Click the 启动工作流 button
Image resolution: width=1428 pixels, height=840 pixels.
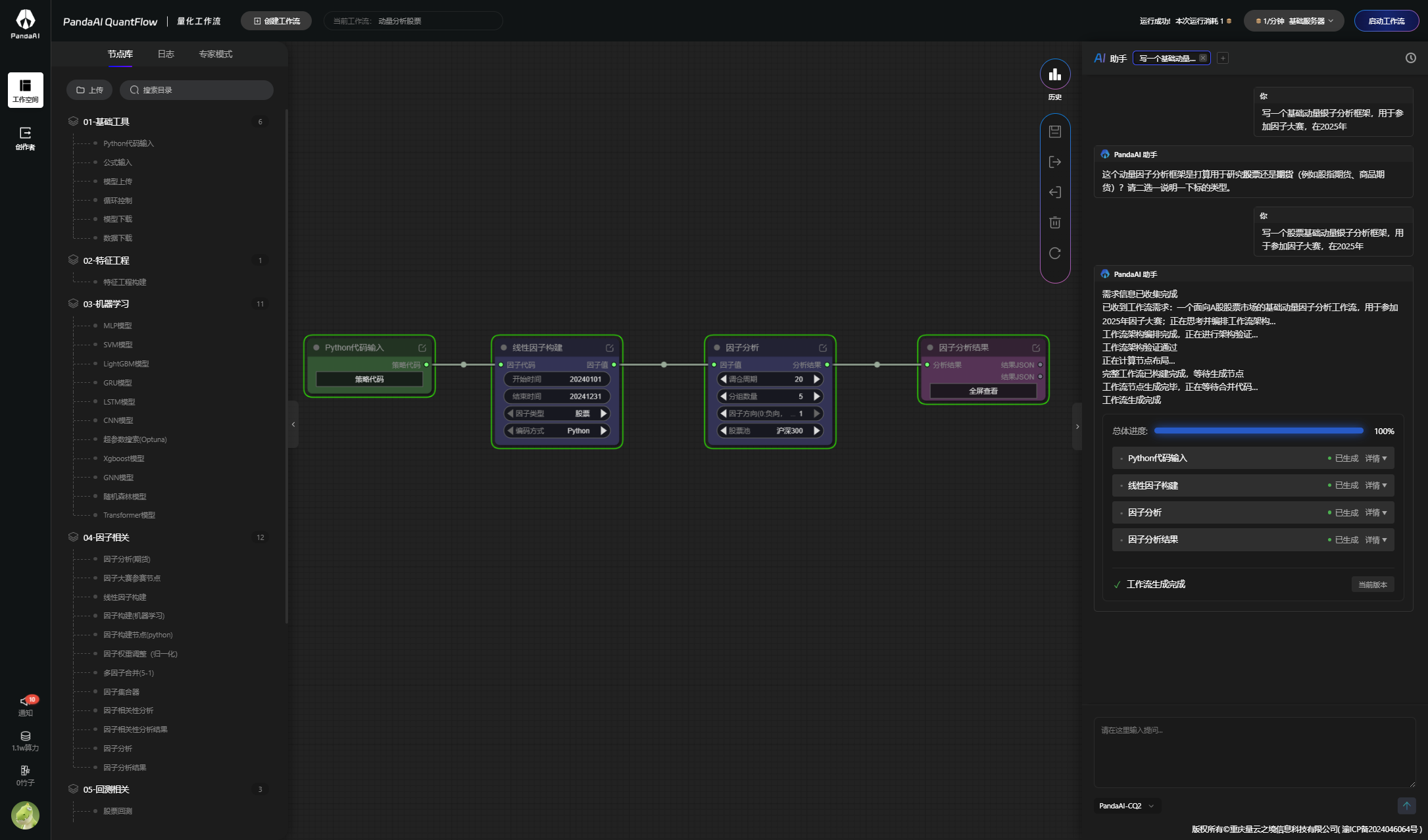(1386, 21)
